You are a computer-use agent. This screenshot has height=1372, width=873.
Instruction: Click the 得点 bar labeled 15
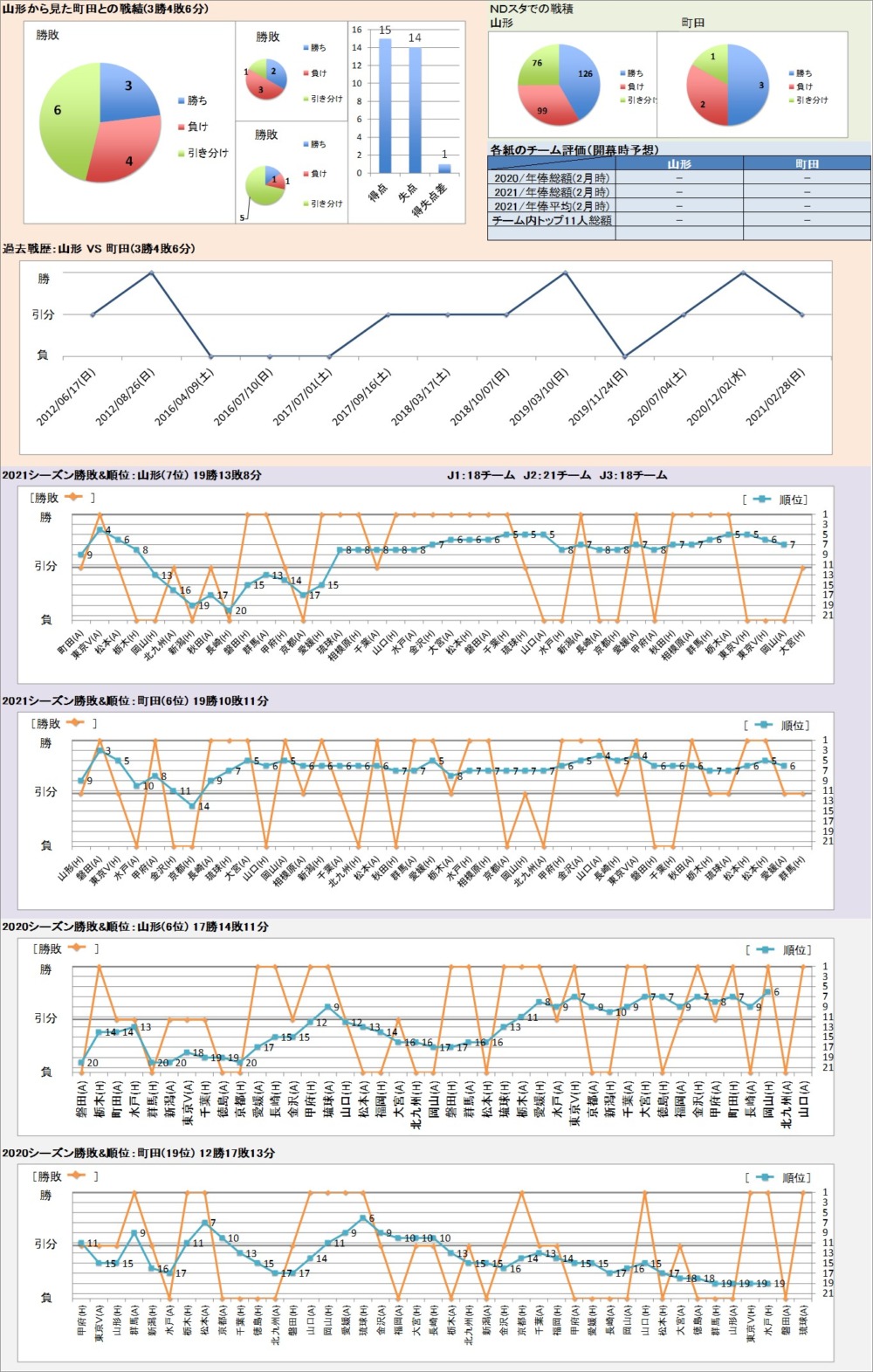coord(385,105)
